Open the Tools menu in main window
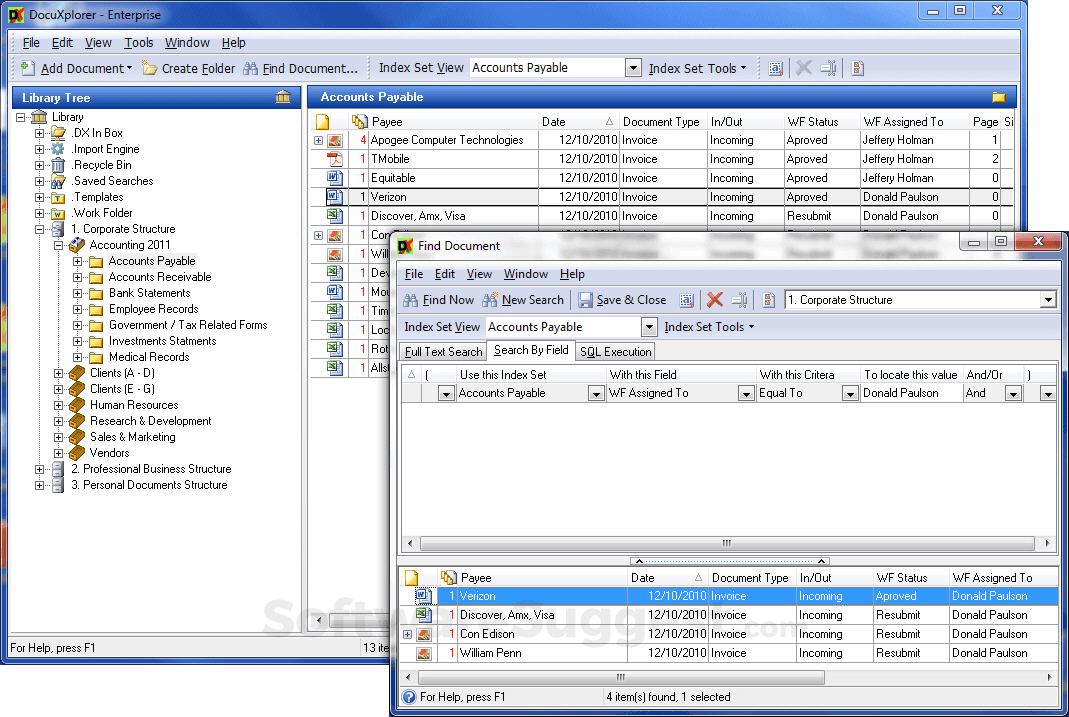1069x717 pixels. pos(139,43)
